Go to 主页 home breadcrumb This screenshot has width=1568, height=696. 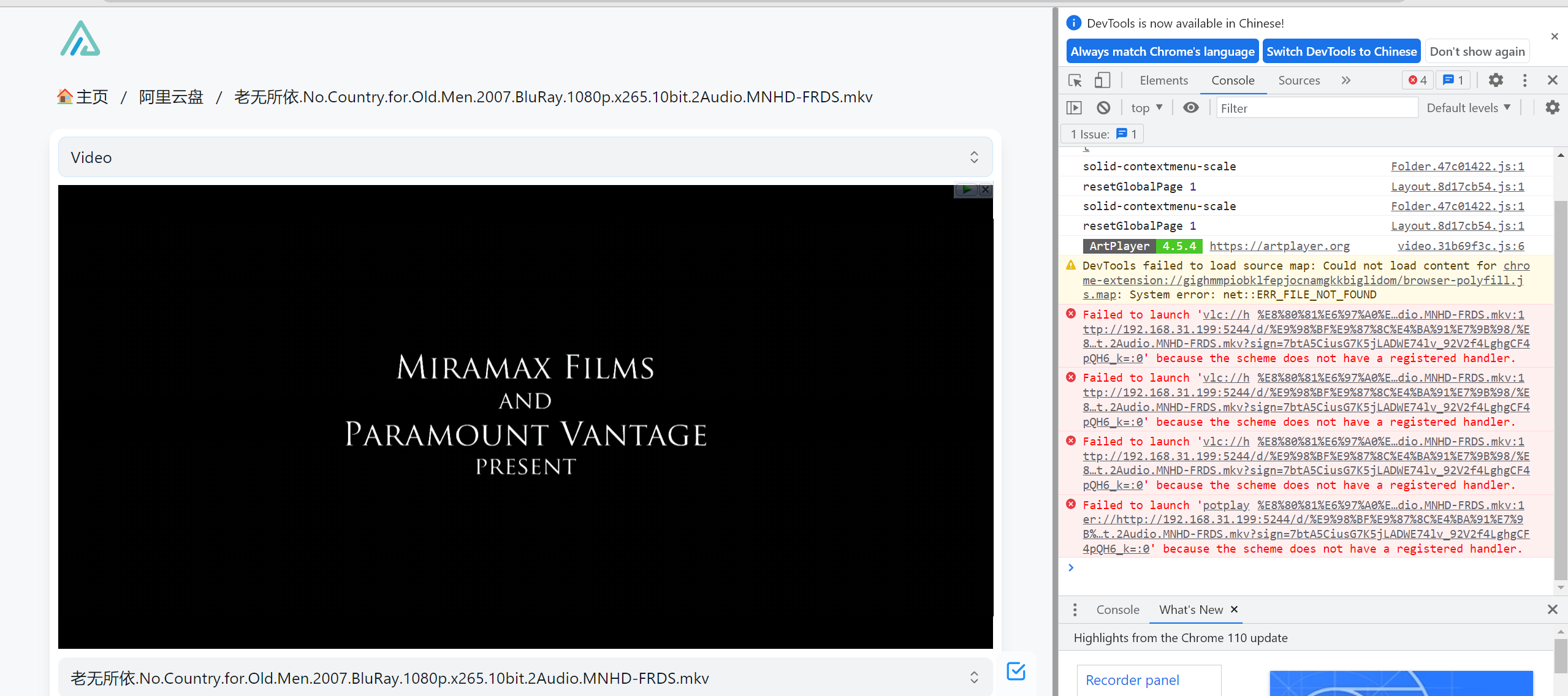tap(83, 97)
